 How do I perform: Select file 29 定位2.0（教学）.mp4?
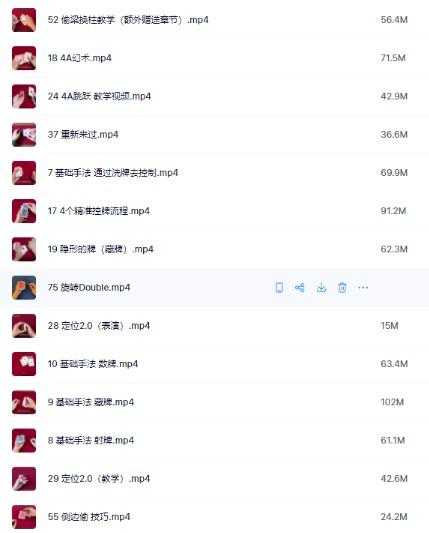click(99, 479)
